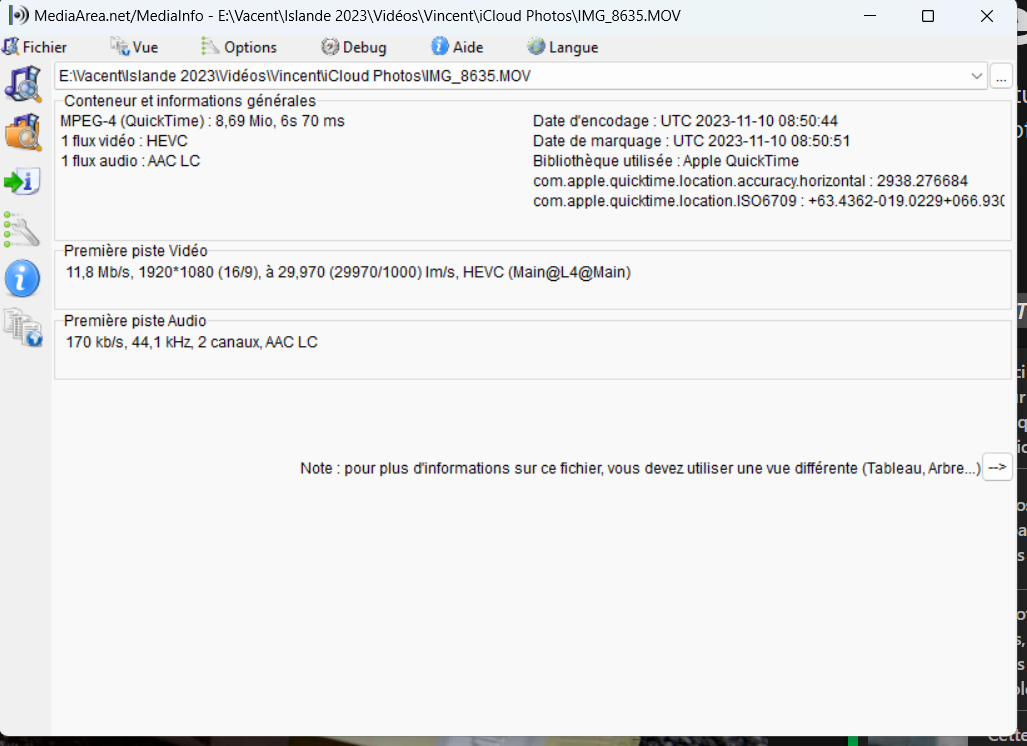Click 'Date de marquage' line
Image resolution: width=1027 pixels, height=746 pixels.
(x=691, y=141)
